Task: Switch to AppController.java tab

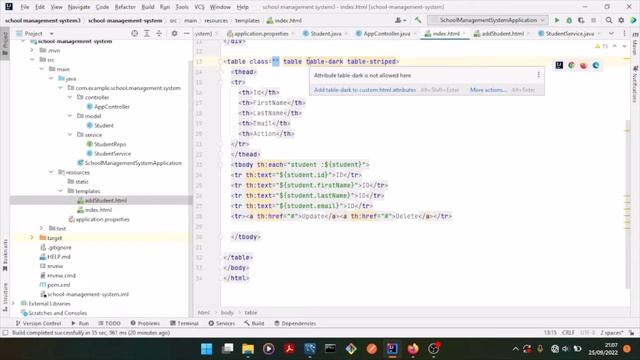Action: [x=386, y=33]
